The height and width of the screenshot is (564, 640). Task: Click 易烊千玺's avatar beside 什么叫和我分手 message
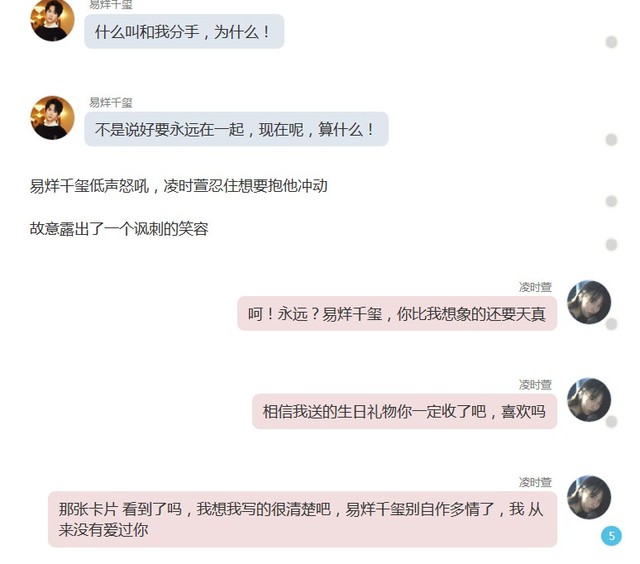click(x=53, y=20)
